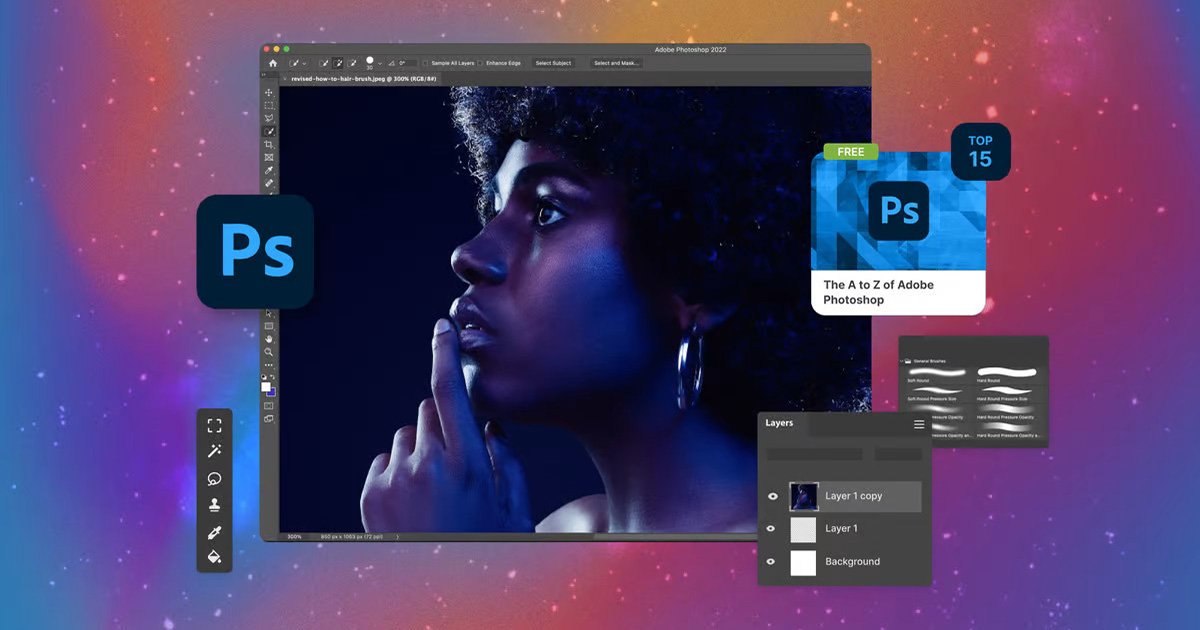The height and width of the screenshot is (630, 1200).
Task: Click the lasso icon in floating palette
Action: (x=214, y=478)
